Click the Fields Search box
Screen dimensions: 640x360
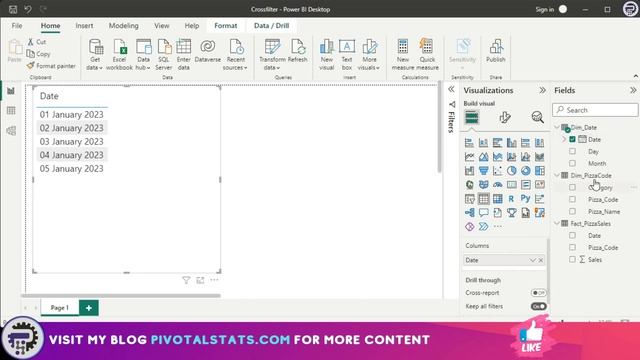tap(596, 110)
